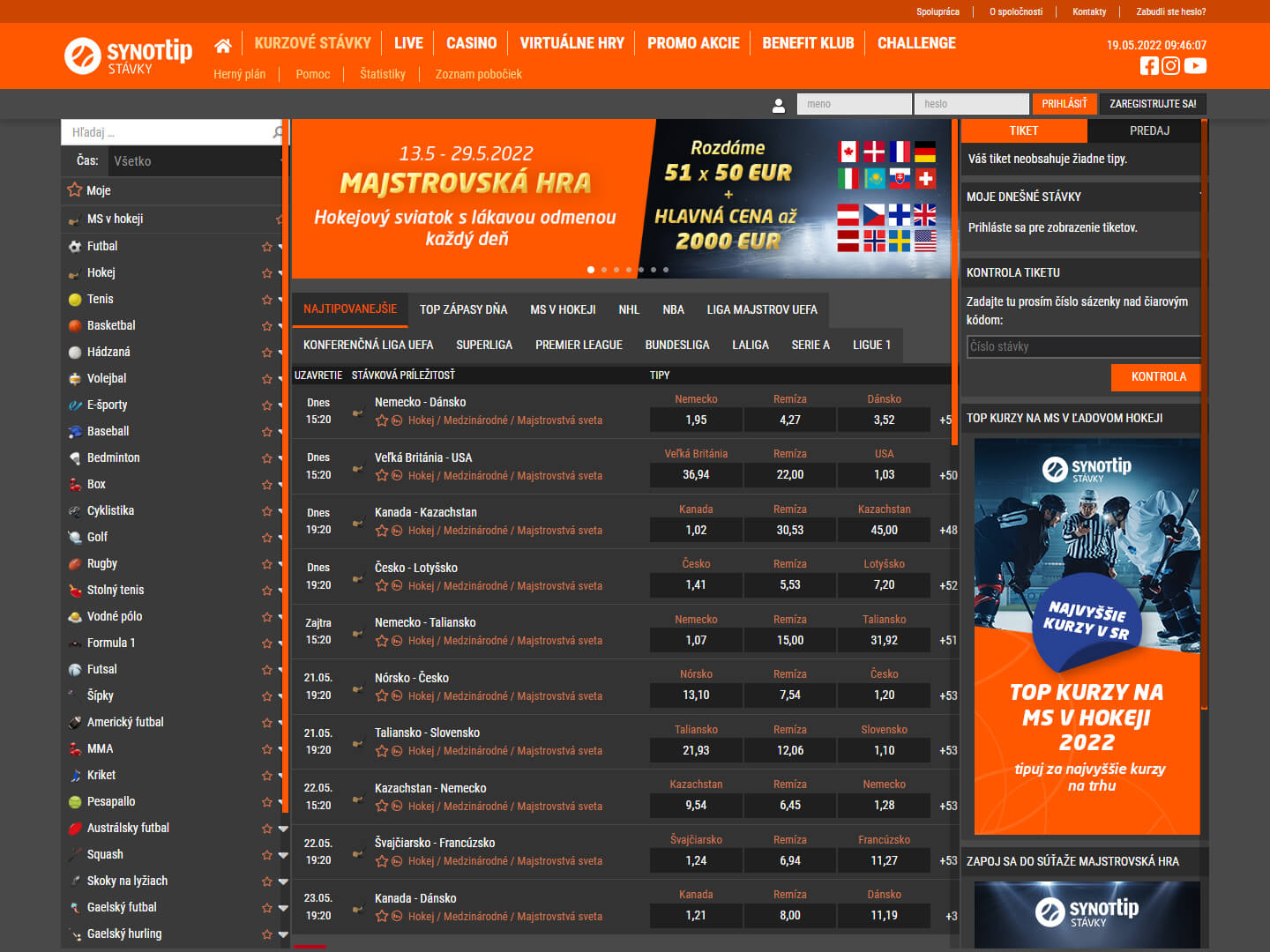Show +53 more bets for Taliansko - Slovensko
This screenshot has width=1270, height=952.
coord(948,750)
